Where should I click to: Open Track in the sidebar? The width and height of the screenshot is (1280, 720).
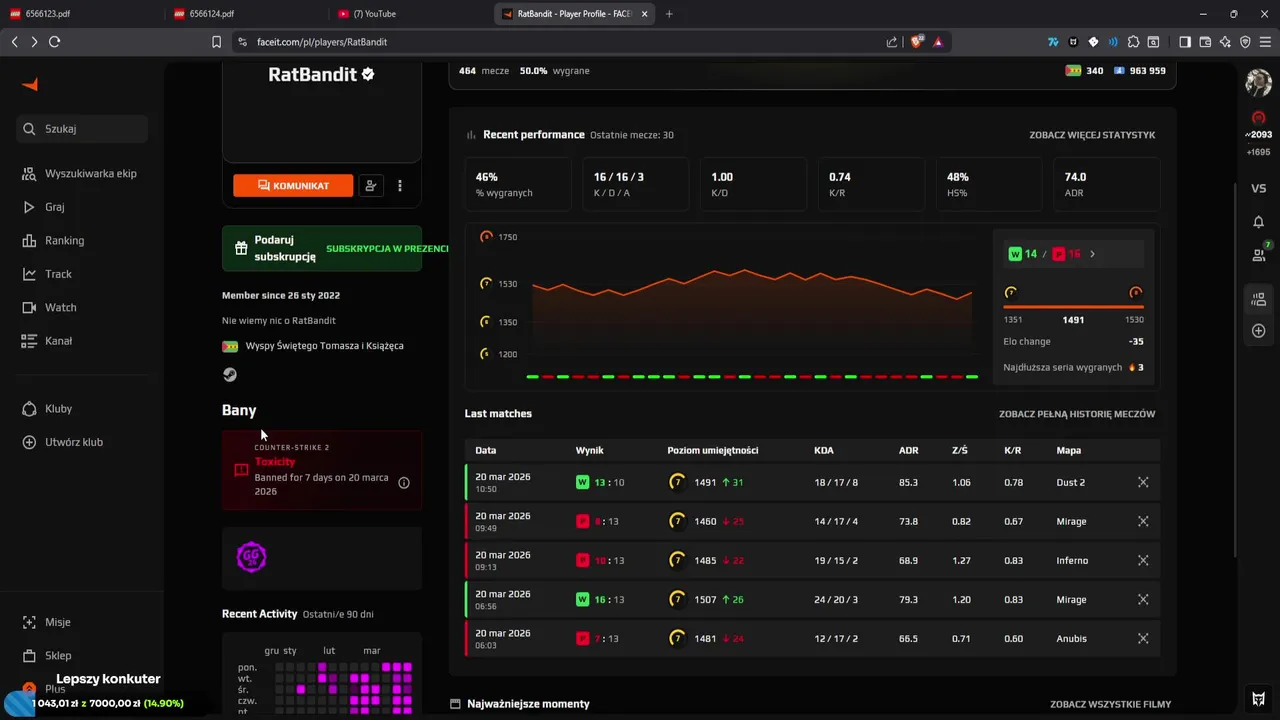pyautogui.click(x=47, y=274)
